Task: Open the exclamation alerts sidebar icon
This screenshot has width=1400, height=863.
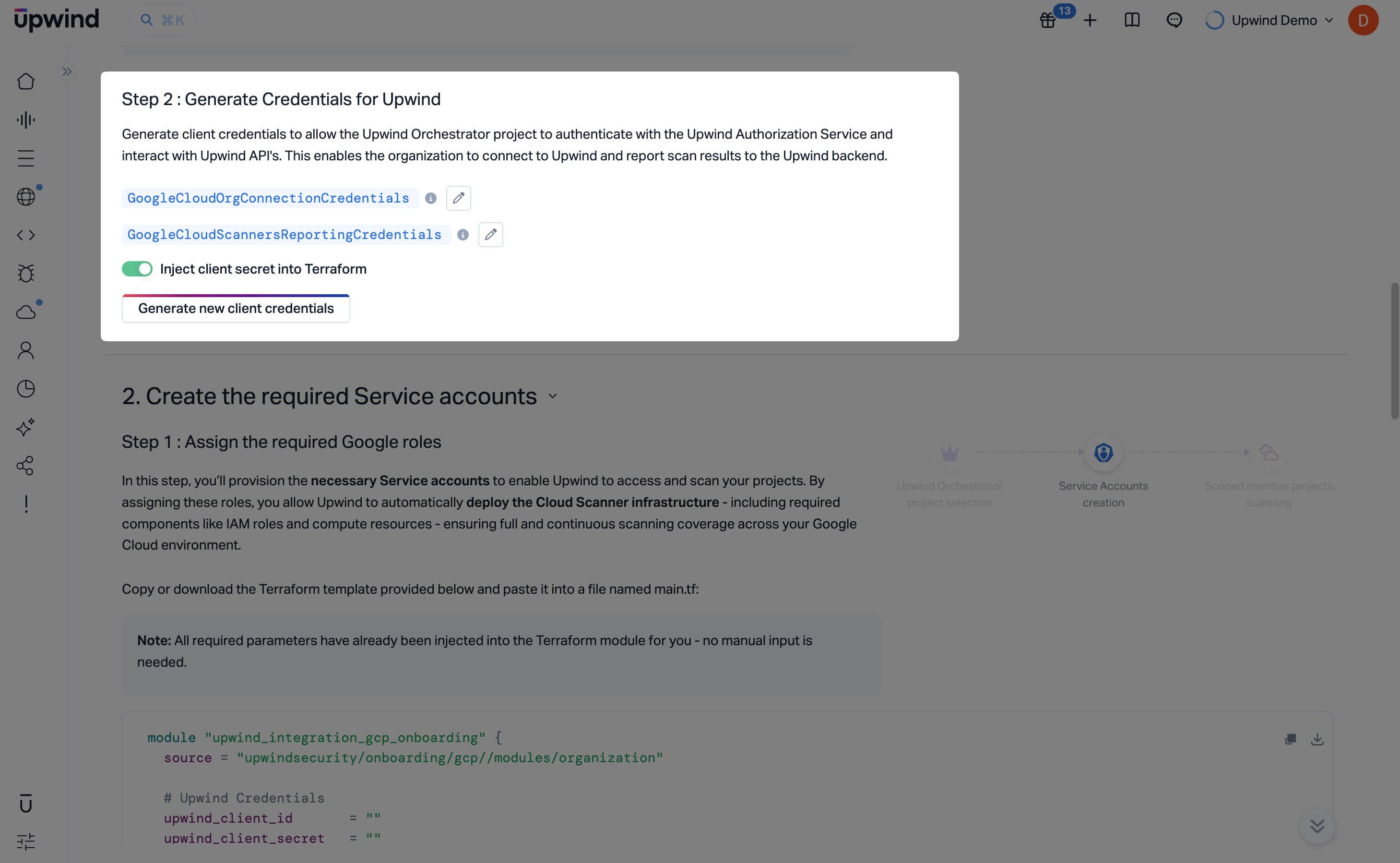Action: (26, 504)
